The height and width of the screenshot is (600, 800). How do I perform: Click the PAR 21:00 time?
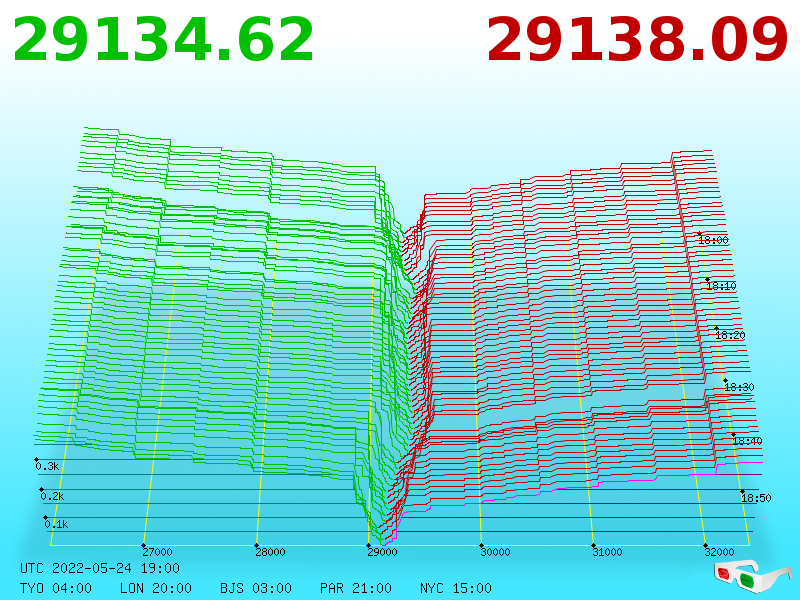(356, 588)
